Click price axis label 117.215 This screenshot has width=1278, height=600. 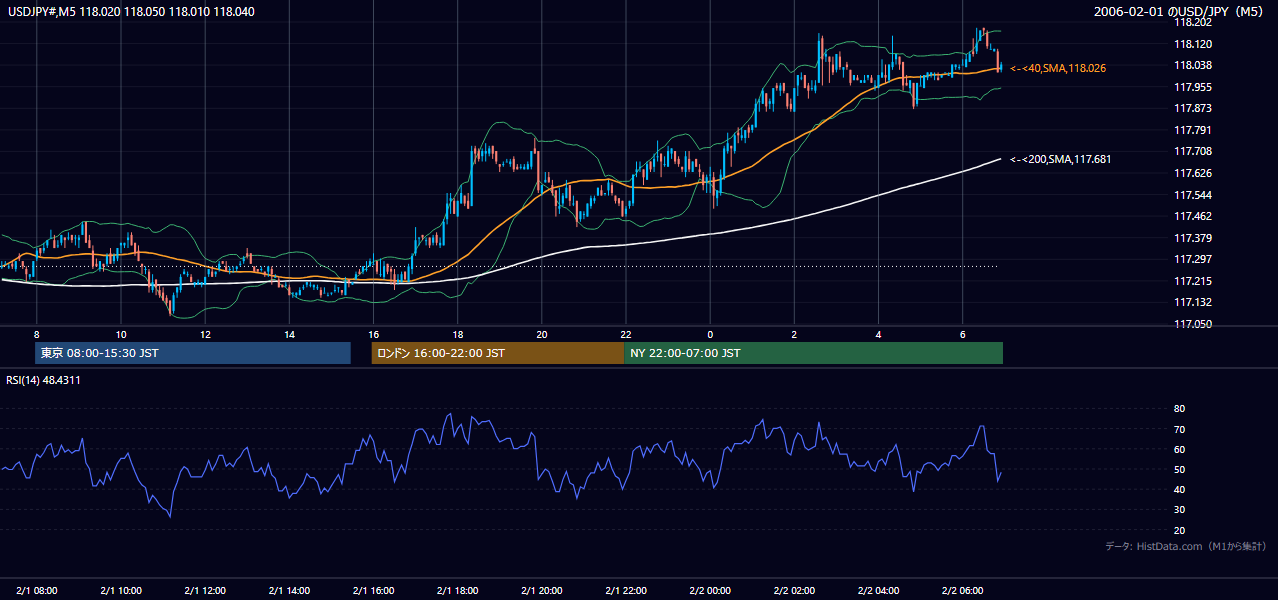1194,281
